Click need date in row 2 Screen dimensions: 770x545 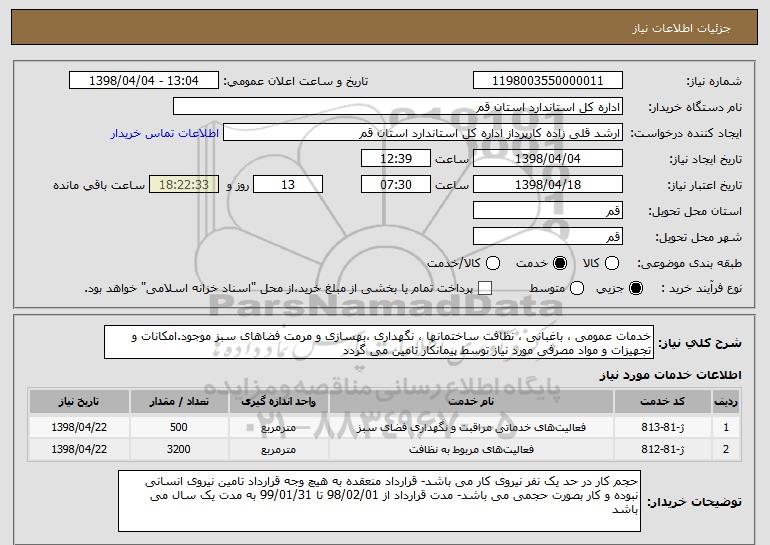tap(79, 449)
